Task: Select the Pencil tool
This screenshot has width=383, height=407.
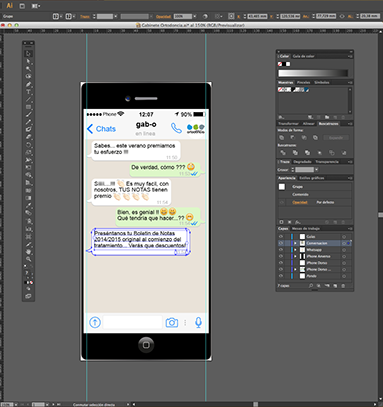Action: point(28,122)
